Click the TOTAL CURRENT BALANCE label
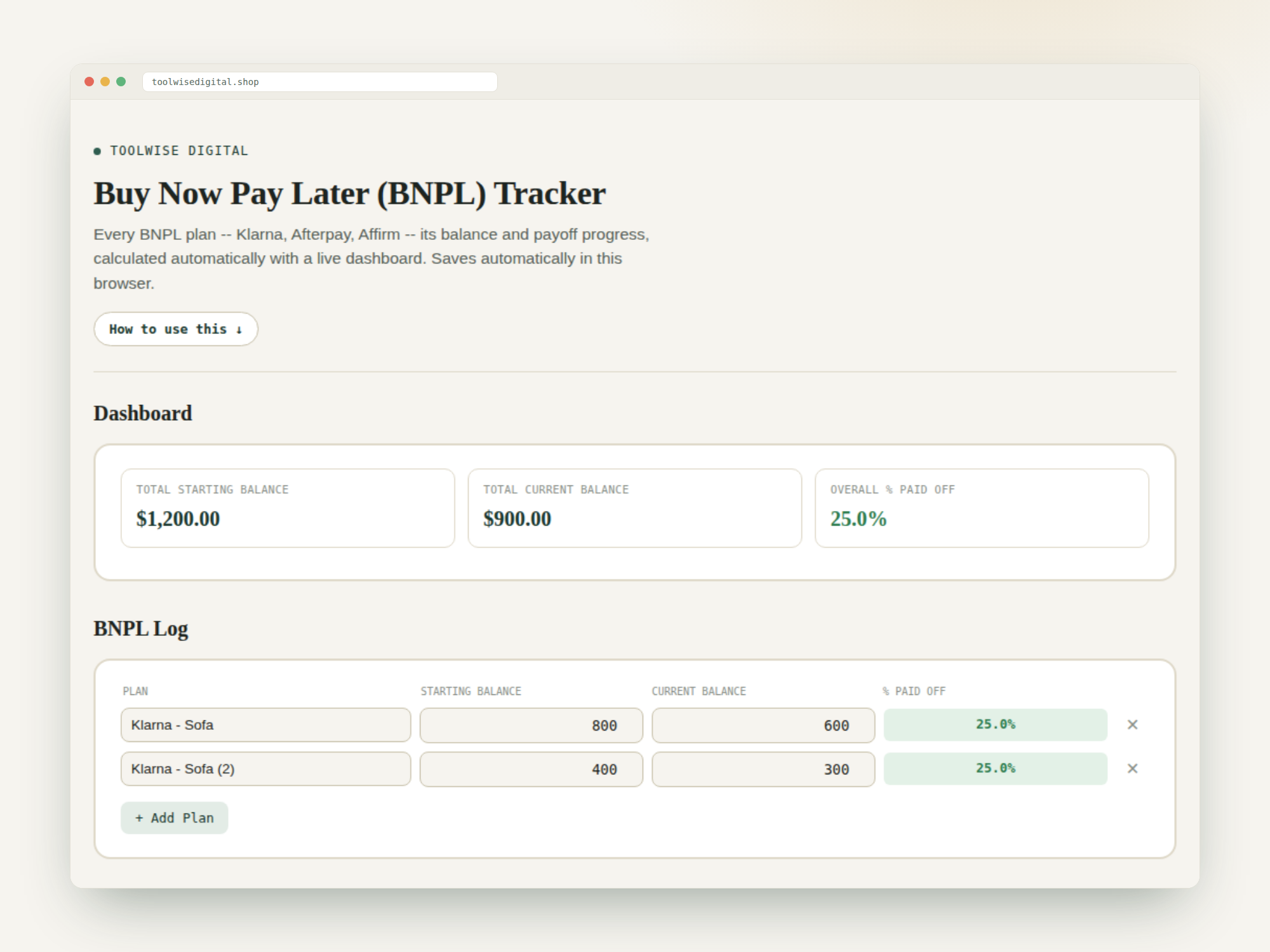This screenshot has height=952, width=1270. coord(556,489)
